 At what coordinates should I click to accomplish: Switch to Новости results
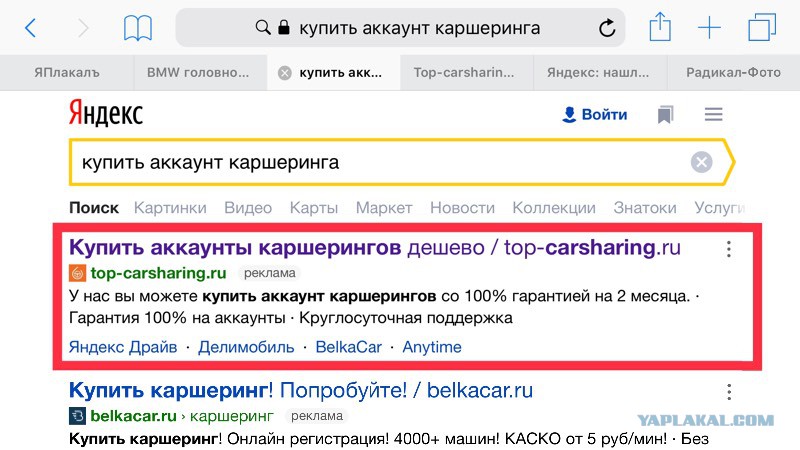click(x=462, y=208)
